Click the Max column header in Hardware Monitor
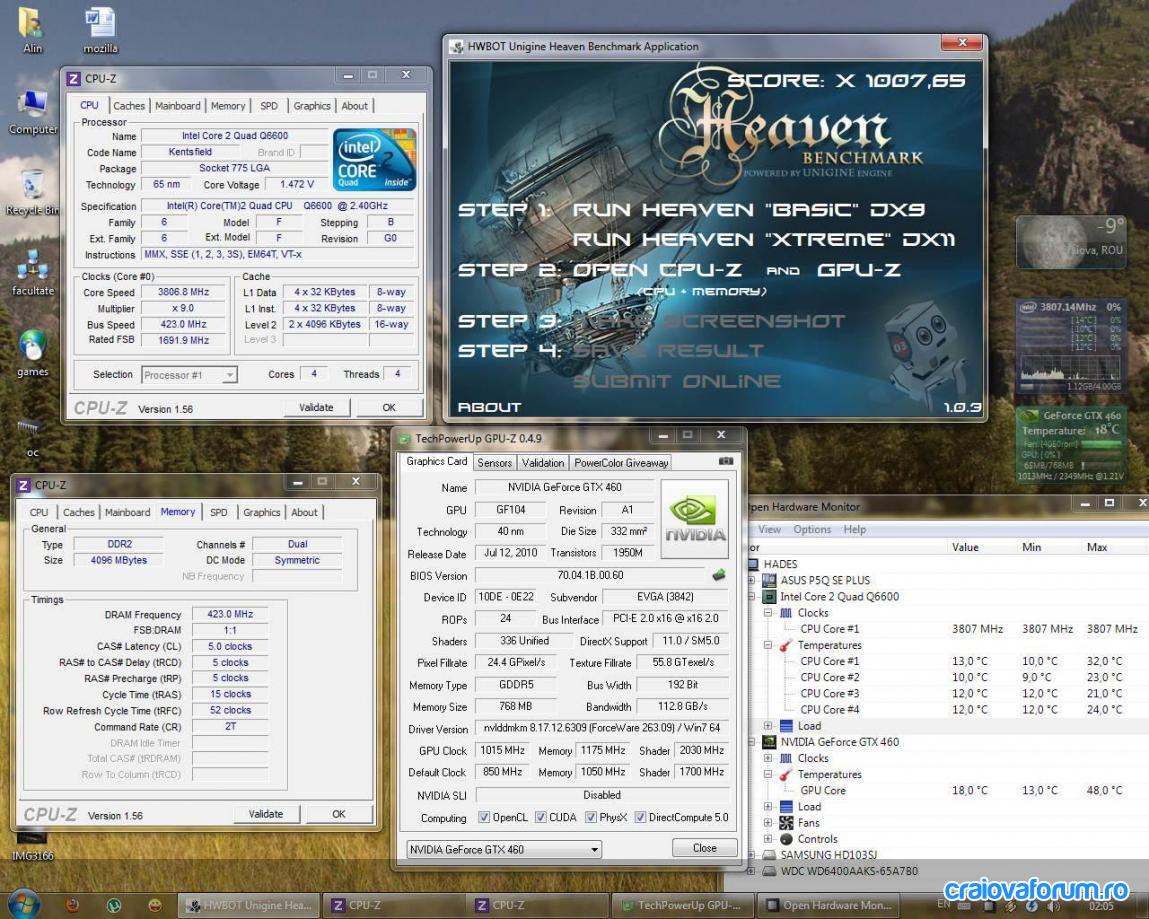 pyautogui.click(x=1097, y=547)
